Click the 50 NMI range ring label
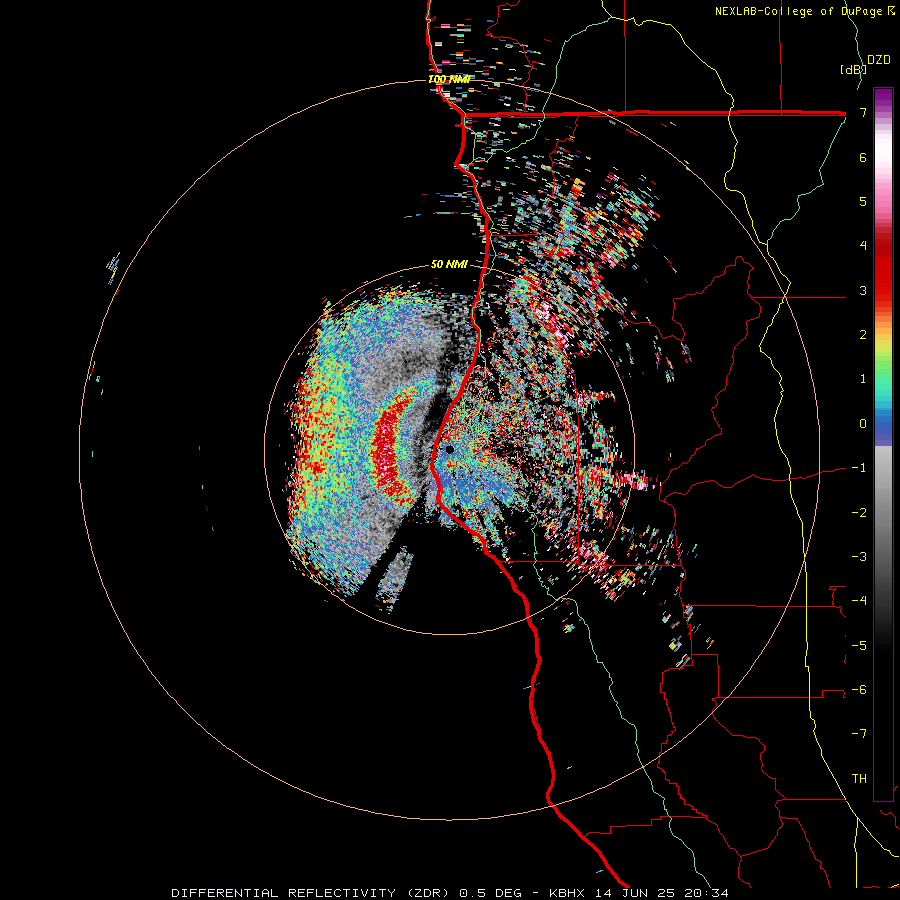This screenshot has height=900, width=900. (449, 264)
